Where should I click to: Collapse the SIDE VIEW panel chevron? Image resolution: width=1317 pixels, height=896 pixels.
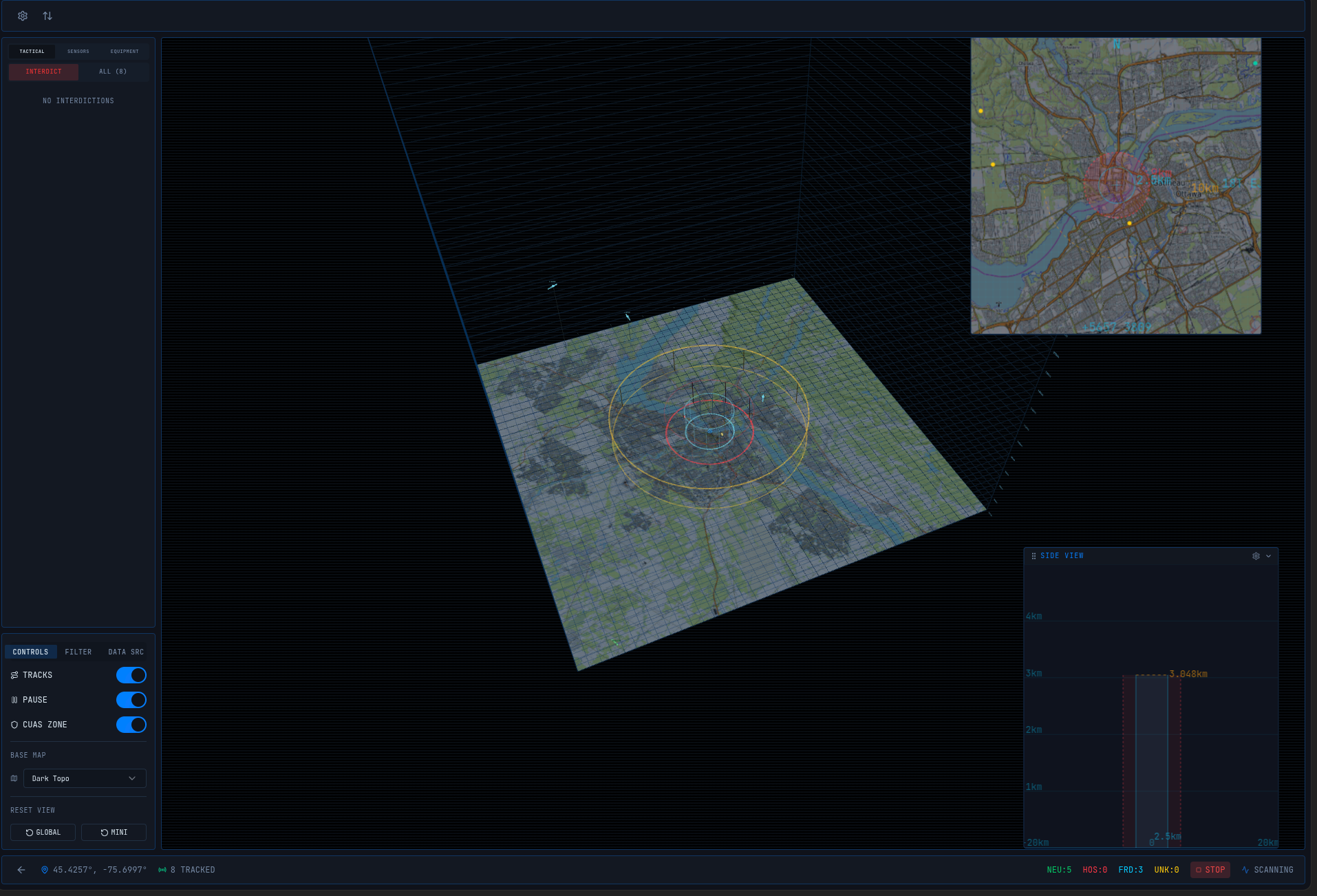(1268, 556)
